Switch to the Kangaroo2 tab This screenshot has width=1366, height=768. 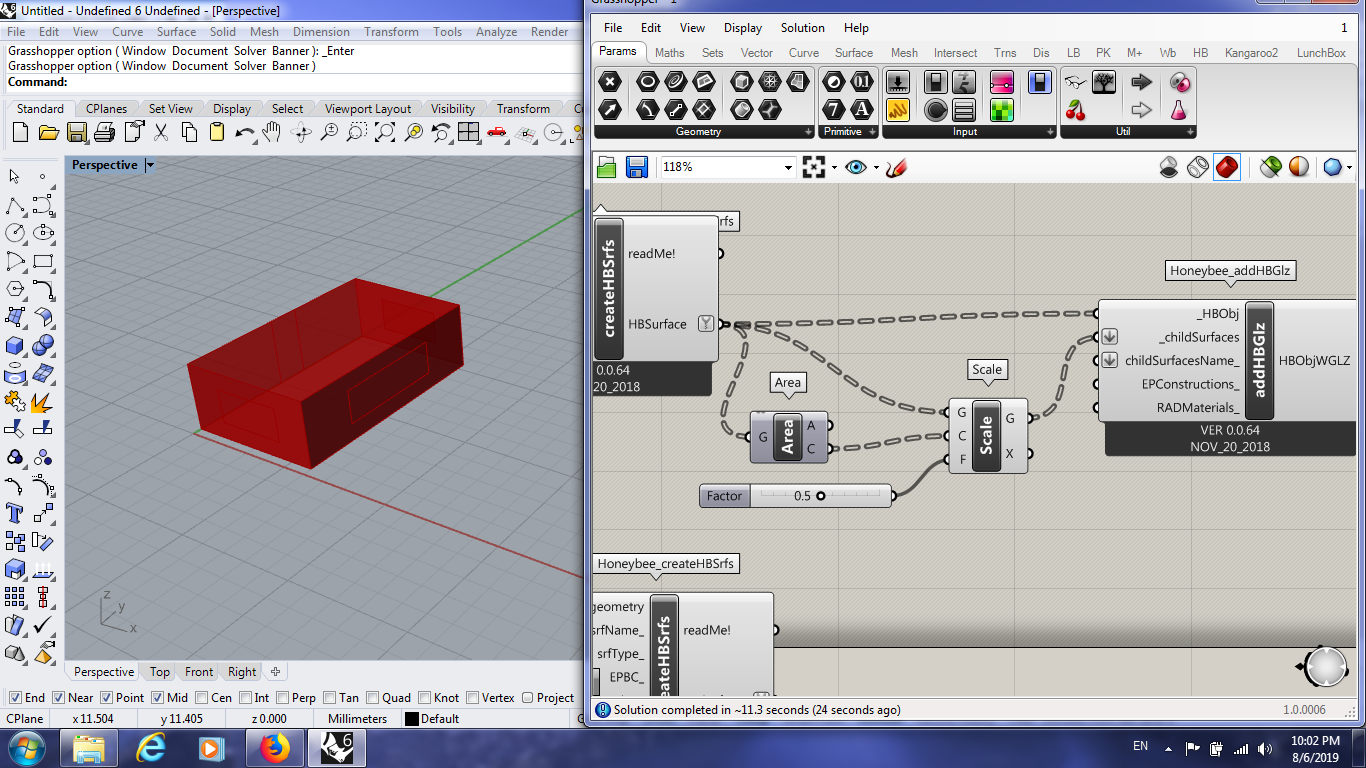(x=1251, y=53)
